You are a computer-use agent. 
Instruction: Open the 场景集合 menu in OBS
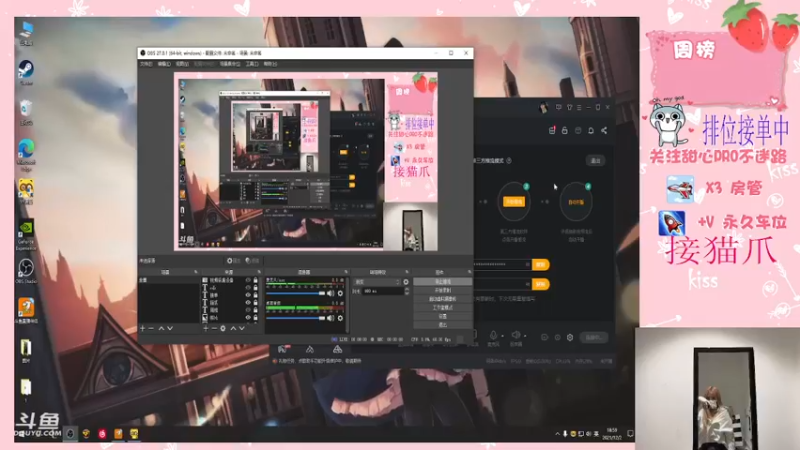tap(230, 64)
